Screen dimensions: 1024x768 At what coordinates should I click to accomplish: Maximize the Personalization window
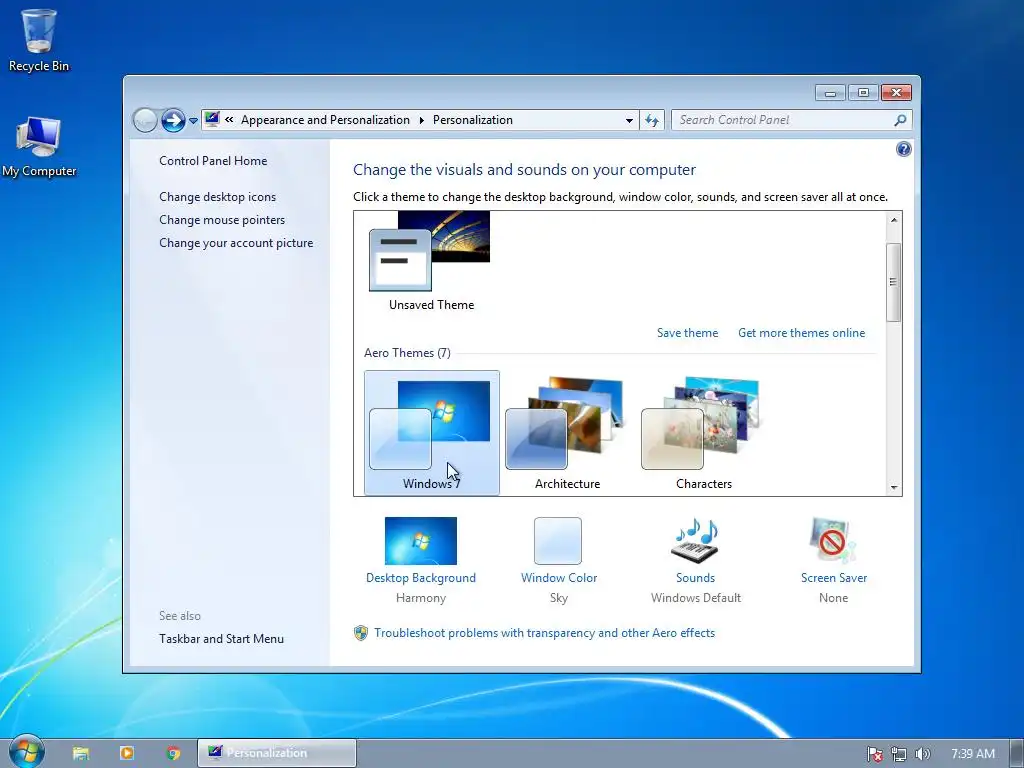tap(863, 93)
